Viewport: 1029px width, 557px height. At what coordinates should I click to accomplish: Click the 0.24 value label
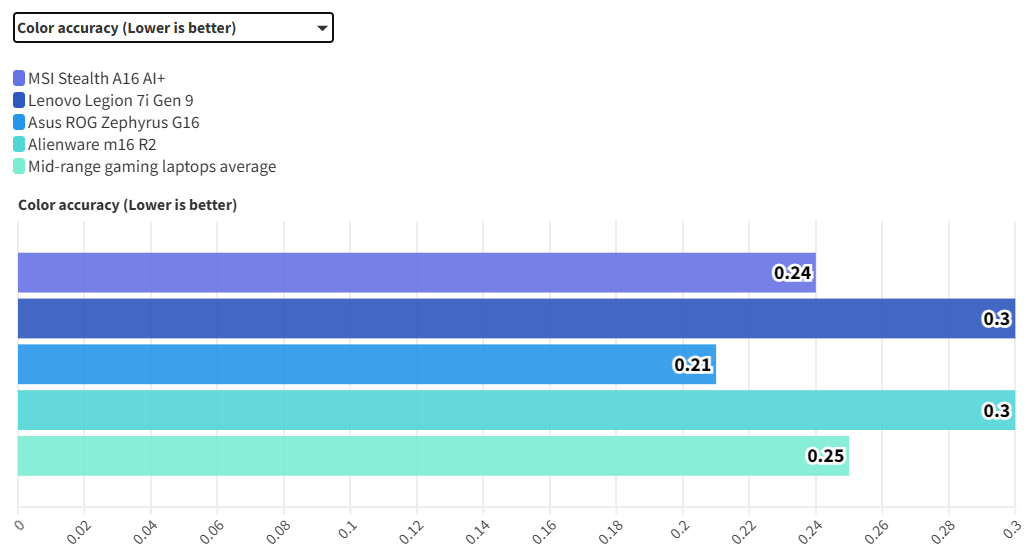[x=793, y=273]
